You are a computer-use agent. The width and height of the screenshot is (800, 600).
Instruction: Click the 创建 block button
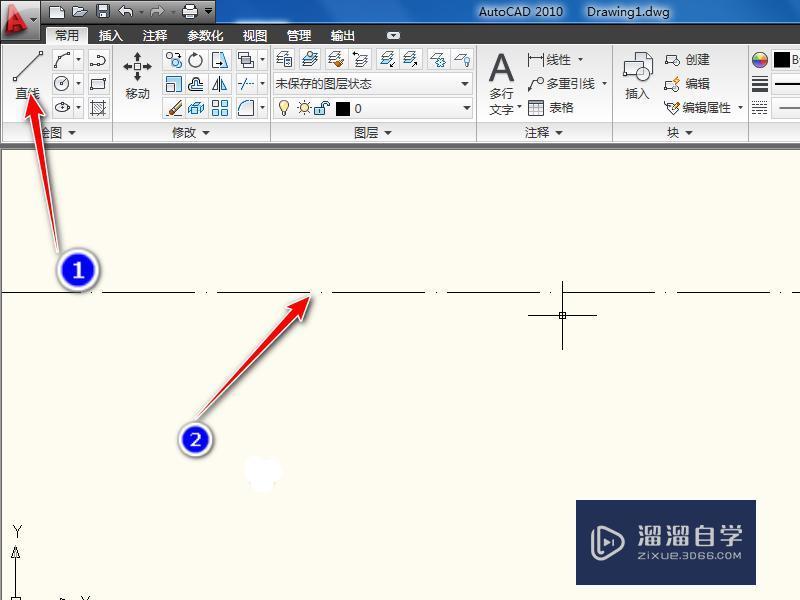click(687, 60)
